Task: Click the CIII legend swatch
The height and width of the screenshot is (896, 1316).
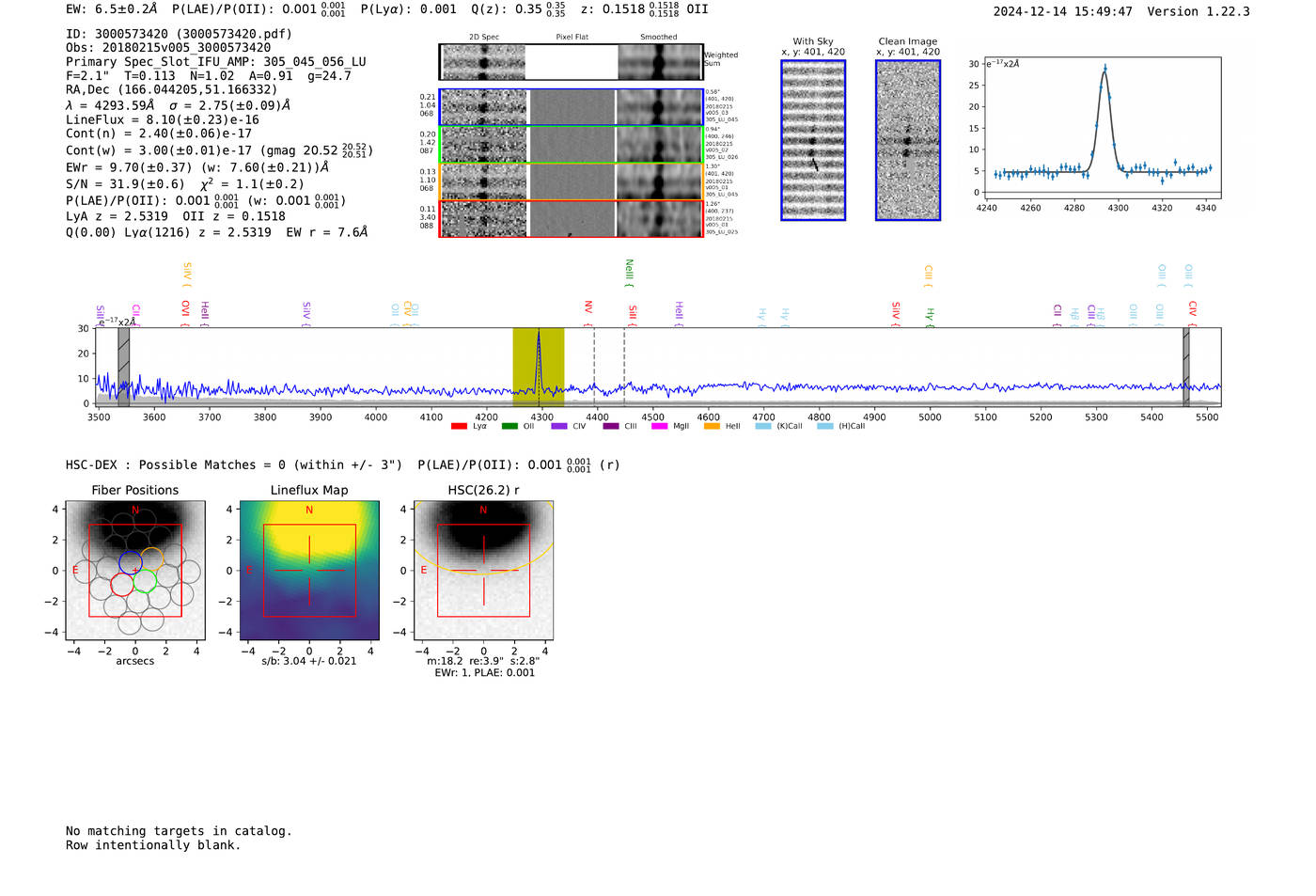Action: [611, 427]
